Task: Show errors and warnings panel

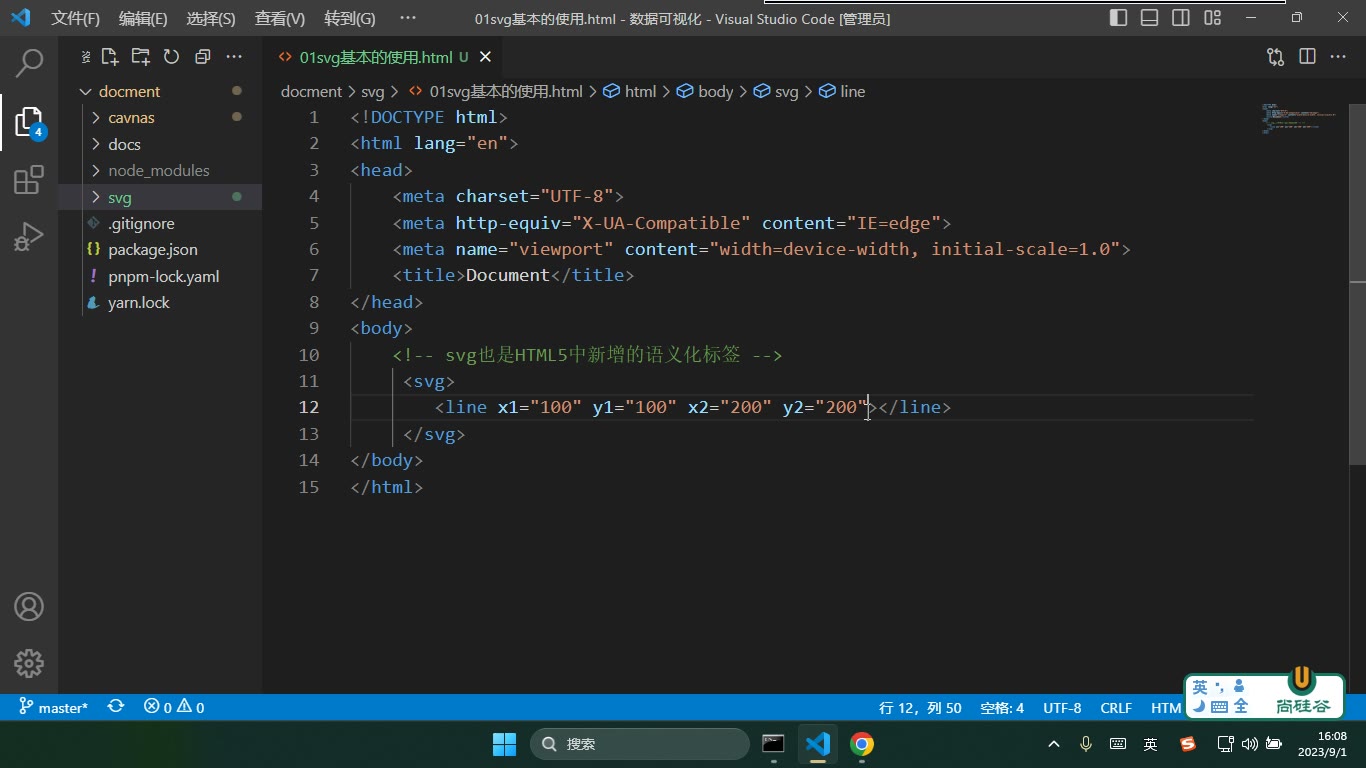Action: coord(174,707)
